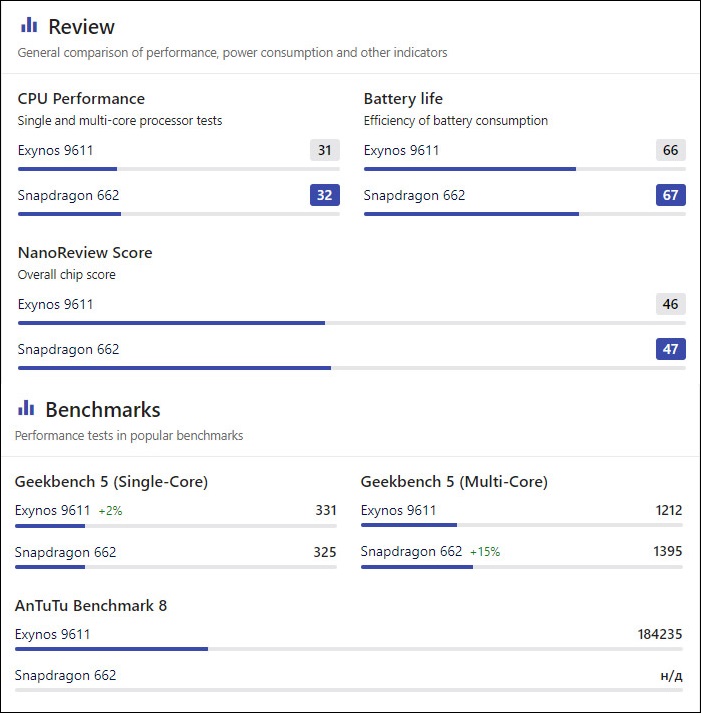Viewport: 701px width, 713px height.
Task: Click the Battery life score badge 66
Action: pos(670,151)
